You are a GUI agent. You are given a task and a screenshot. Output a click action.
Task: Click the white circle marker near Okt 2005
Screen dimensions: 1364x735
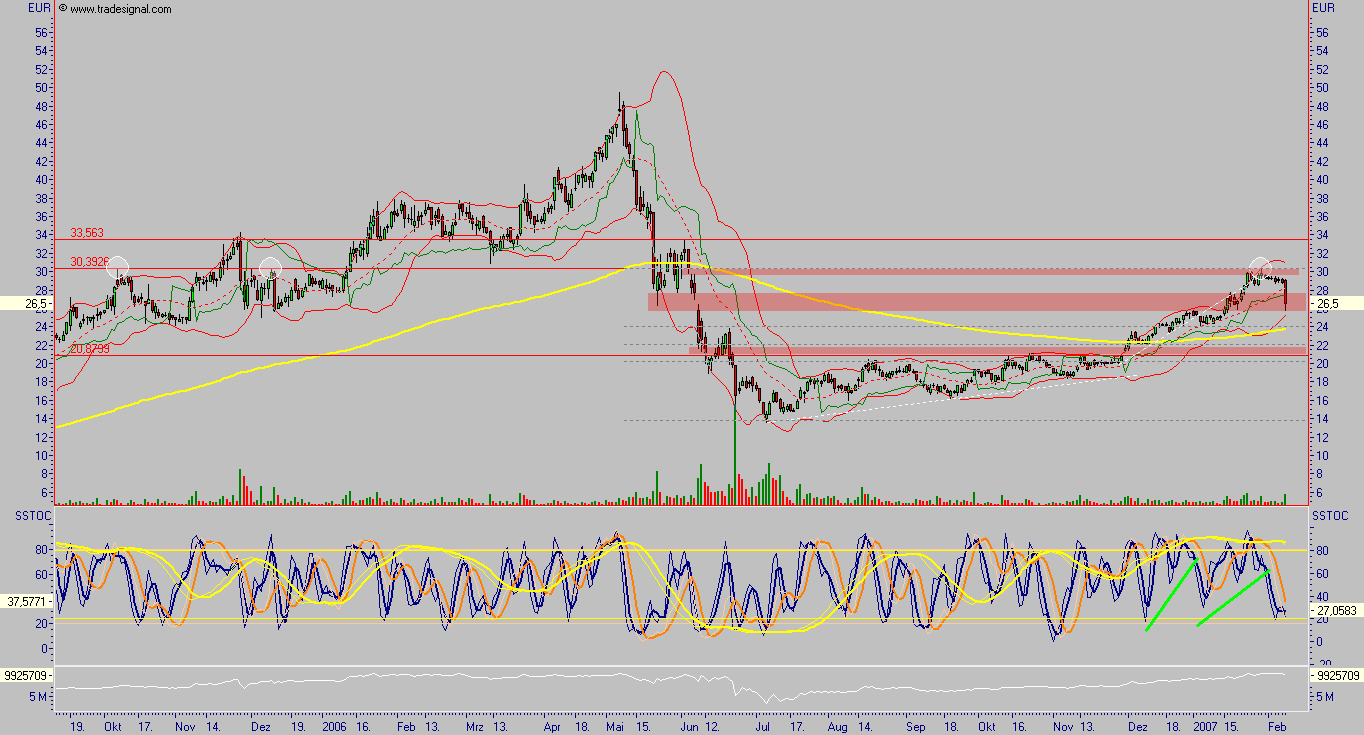point(118,268)
